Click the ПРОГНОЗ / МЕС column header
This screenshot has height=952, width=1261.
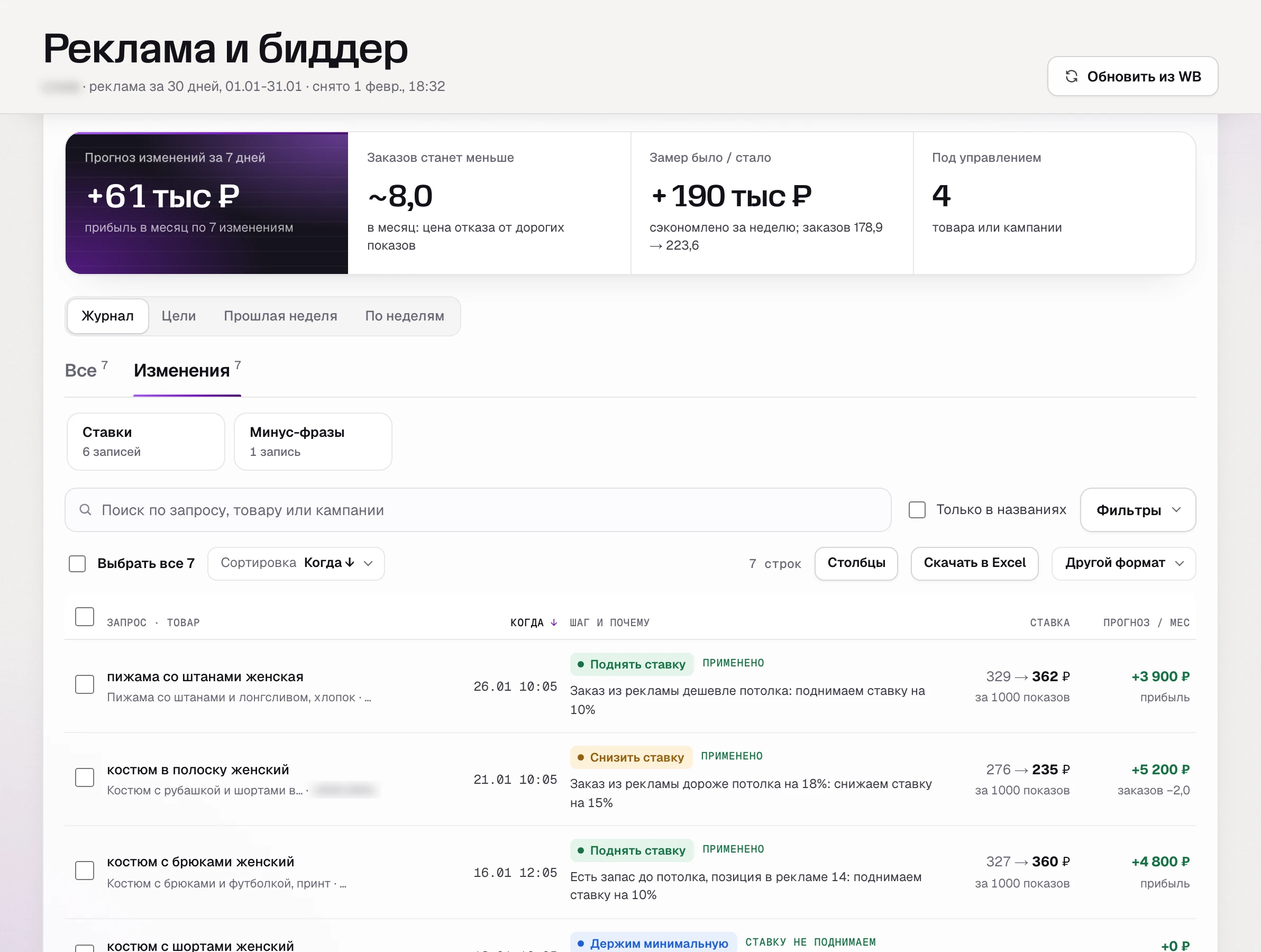click(1146, 623)
